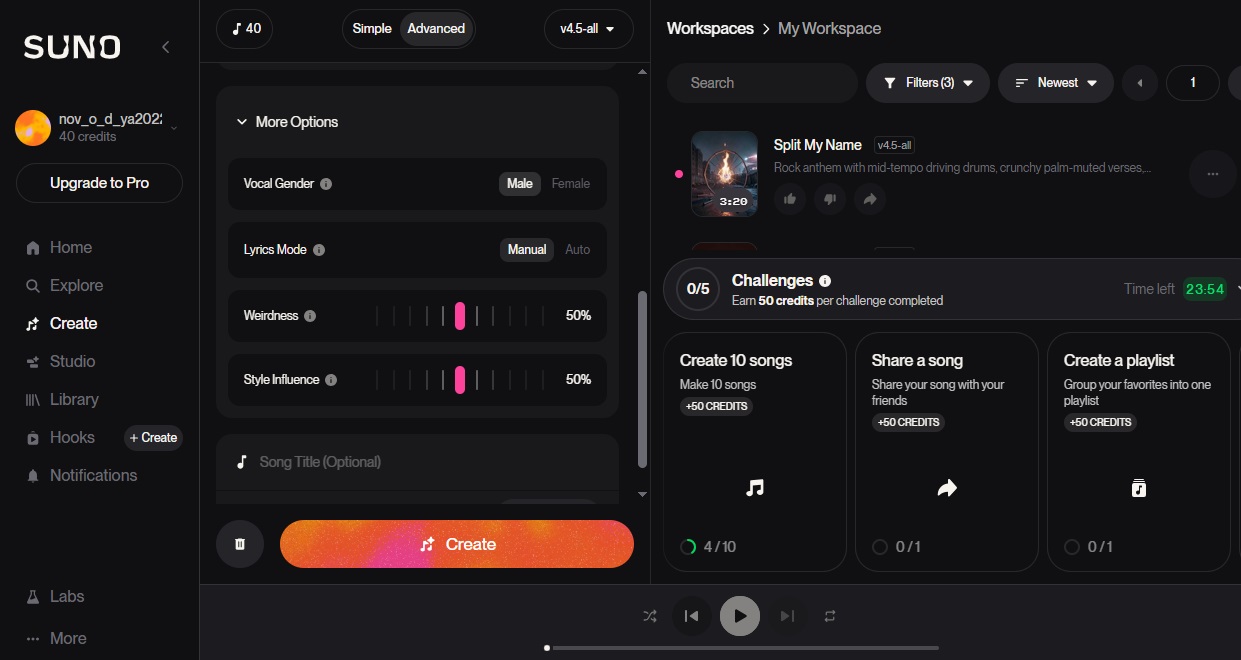Click the Song Title input field
The image size is (1241, 660).
pyautogui.click(x=417, y=462)
